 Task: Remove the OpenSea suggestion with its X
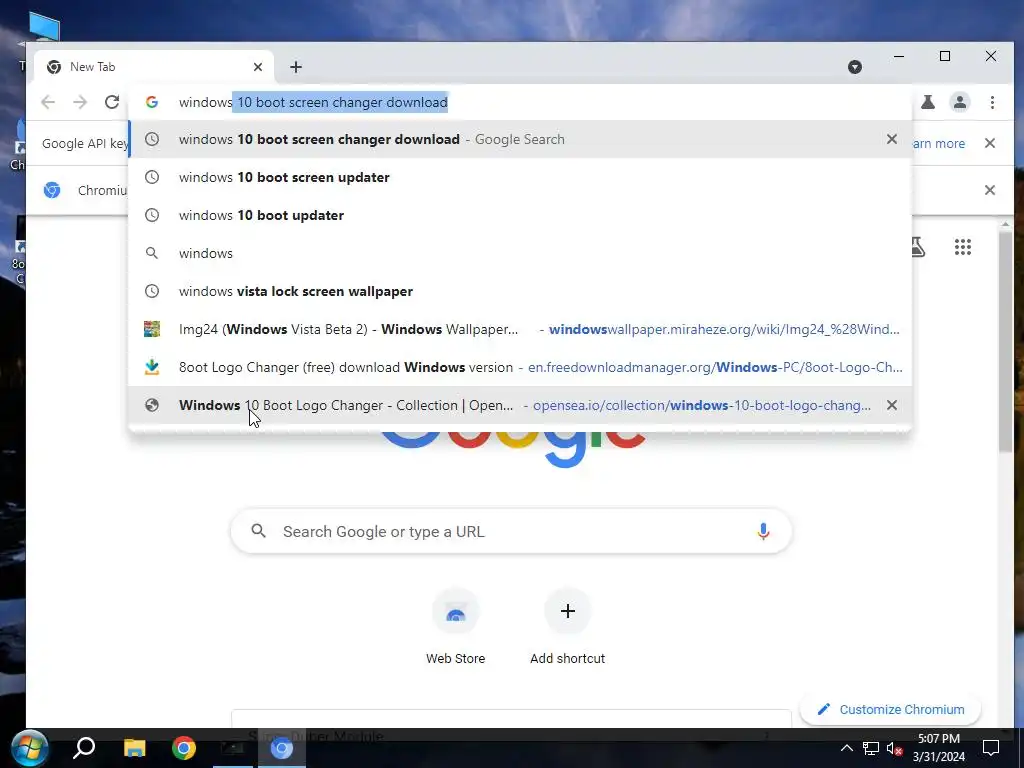(x=891, y=405)
